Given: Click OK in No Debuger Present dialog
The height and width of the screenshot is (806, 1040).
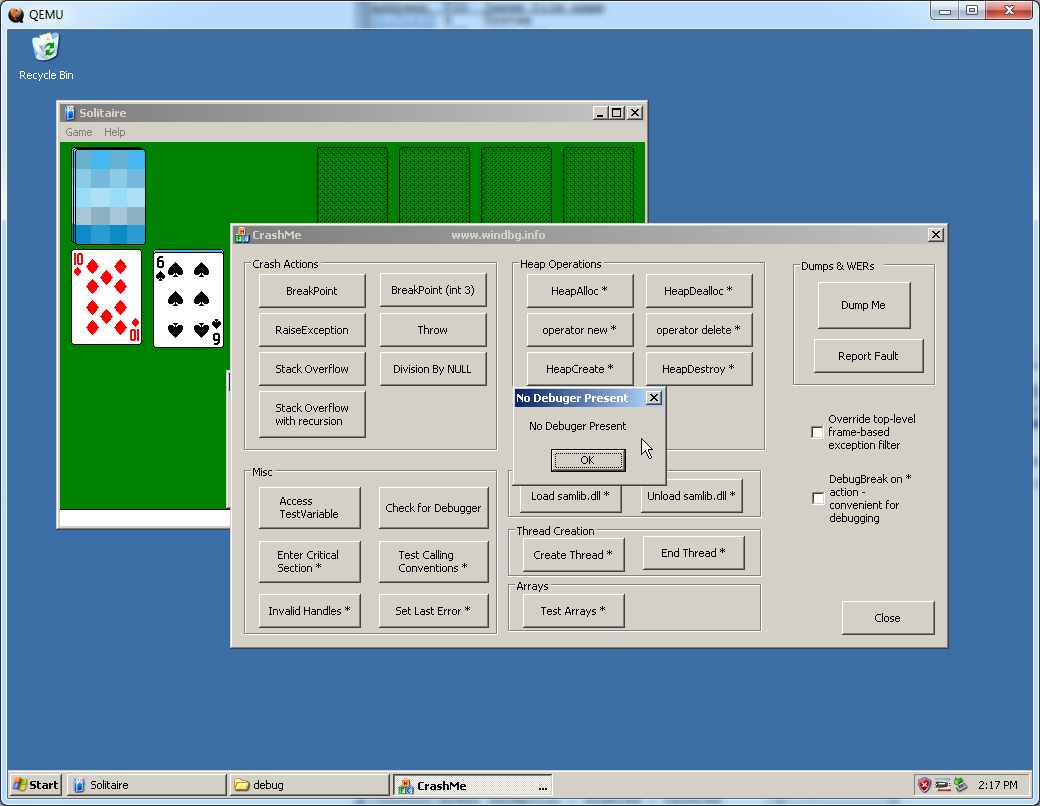Looking at the screenshot, I should point(588,460).
